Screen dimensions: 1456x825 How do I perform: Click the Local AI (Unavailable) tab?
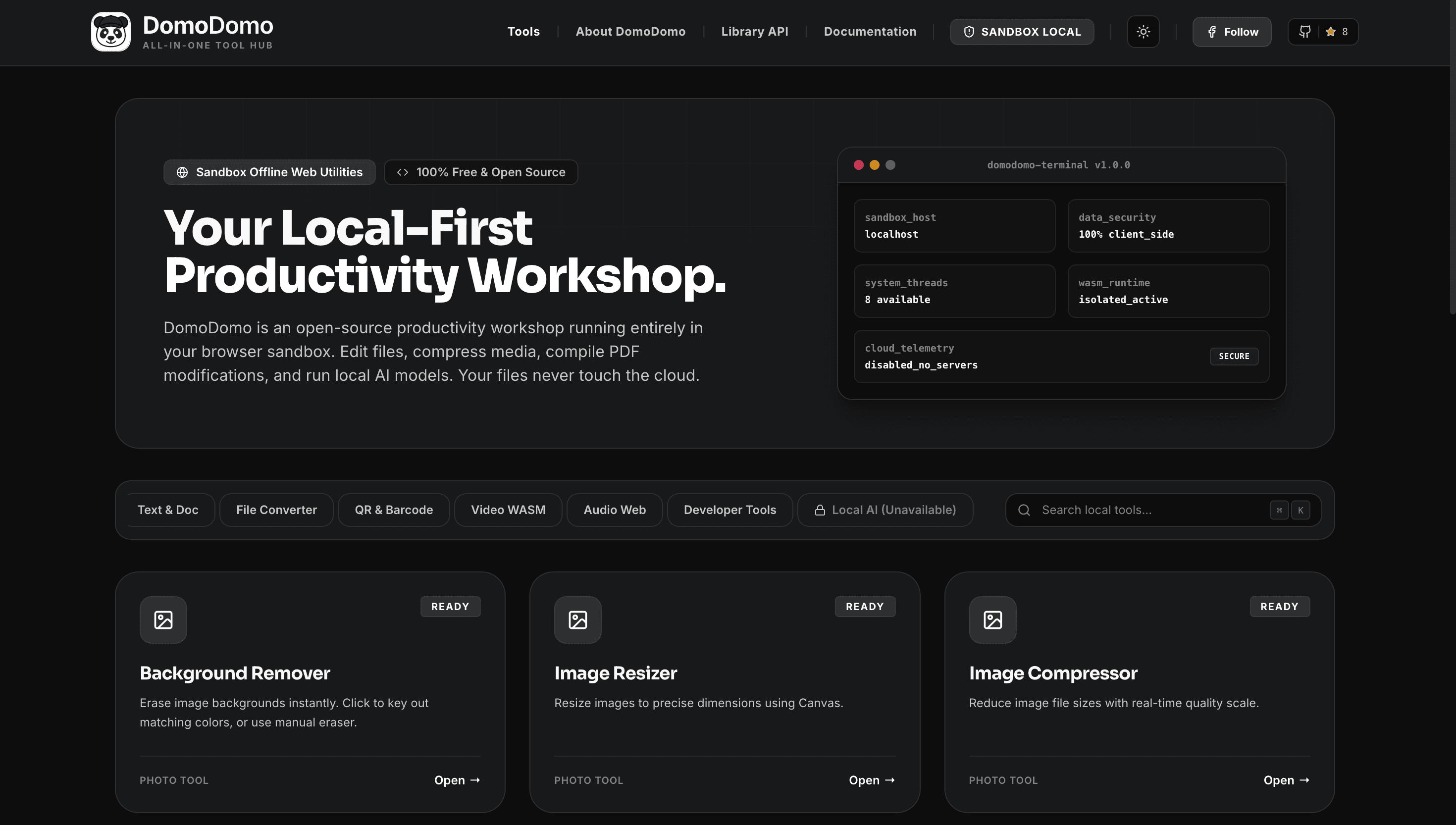click(885, 510)
